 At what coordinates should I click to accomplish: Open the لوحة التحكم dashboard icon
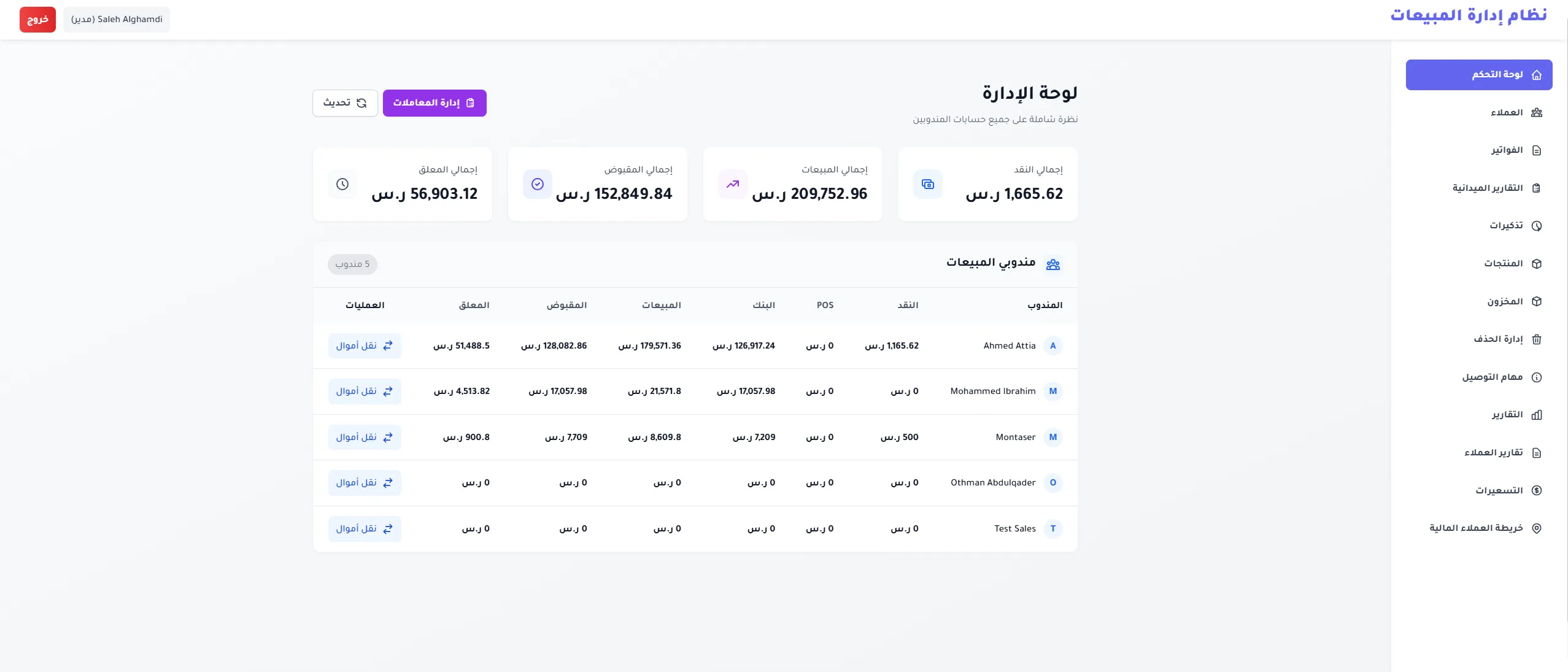(x=1537, y=74)
